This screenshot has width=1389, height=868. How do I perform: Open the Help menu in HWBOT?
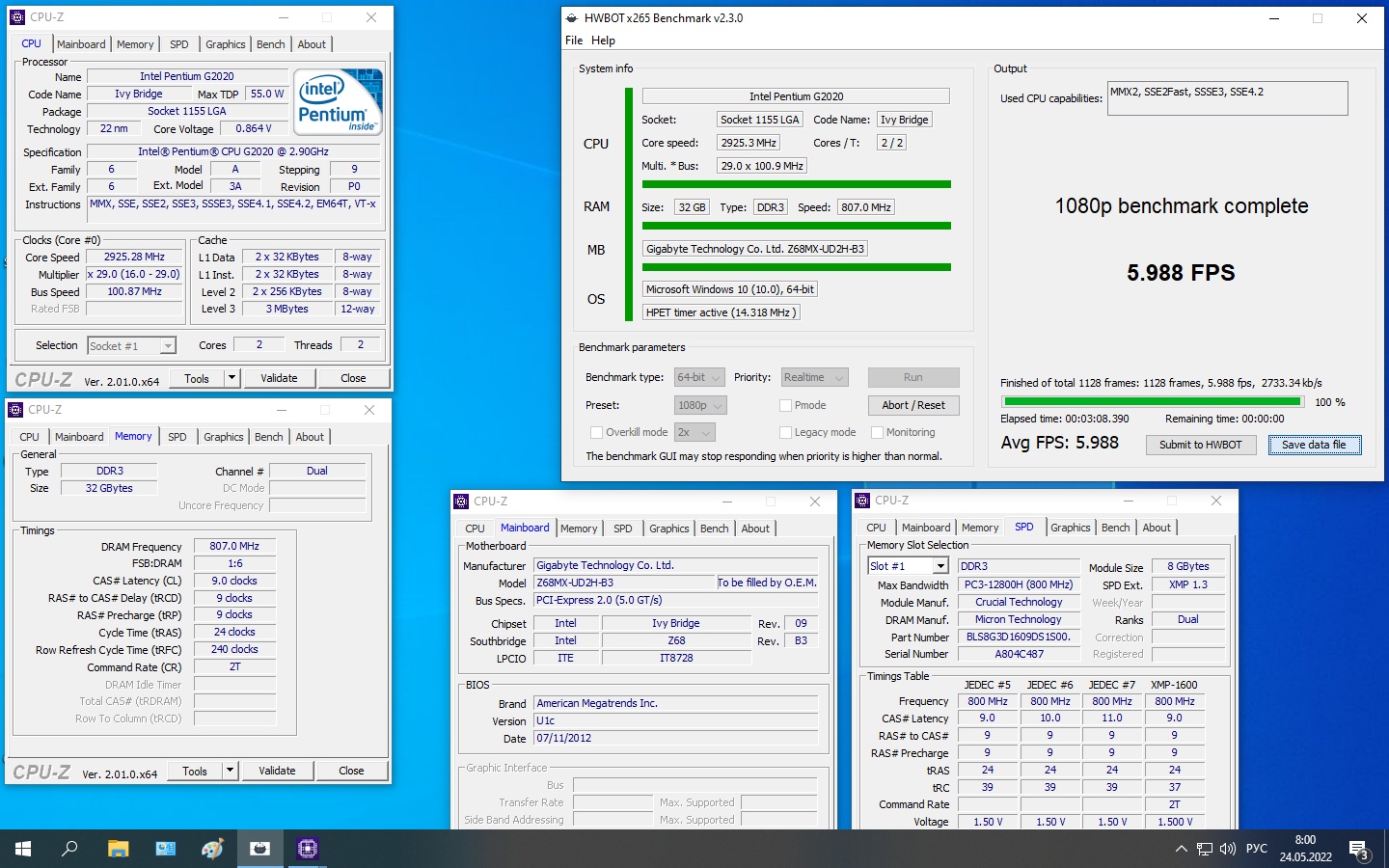coord(603,41)
